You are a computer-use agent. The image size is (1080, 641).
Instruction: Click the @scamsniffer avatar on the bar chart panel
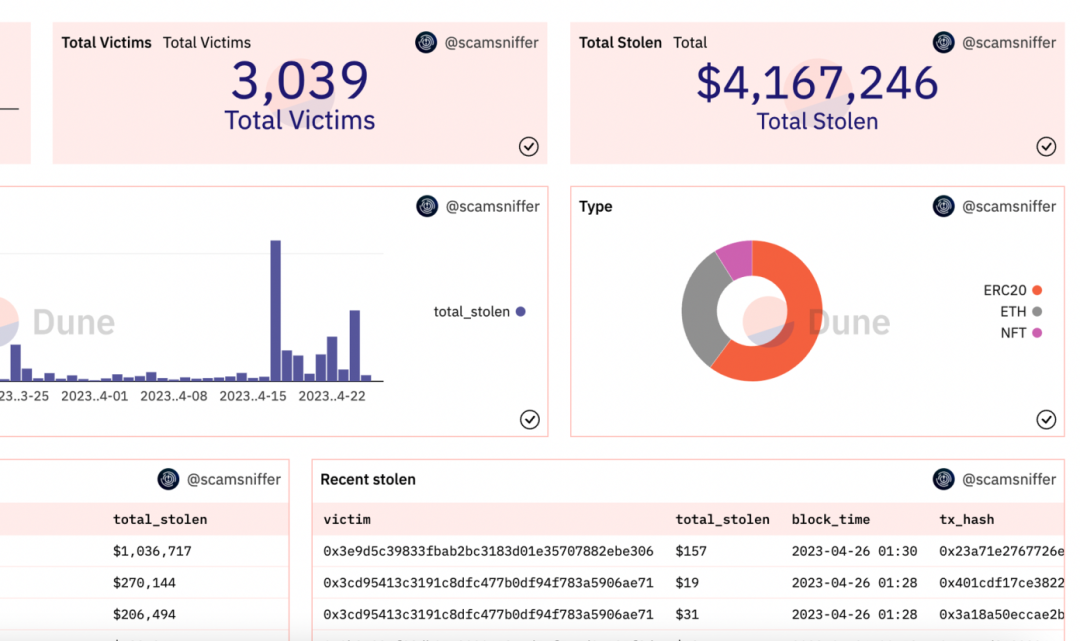click(x=426, y=206)
